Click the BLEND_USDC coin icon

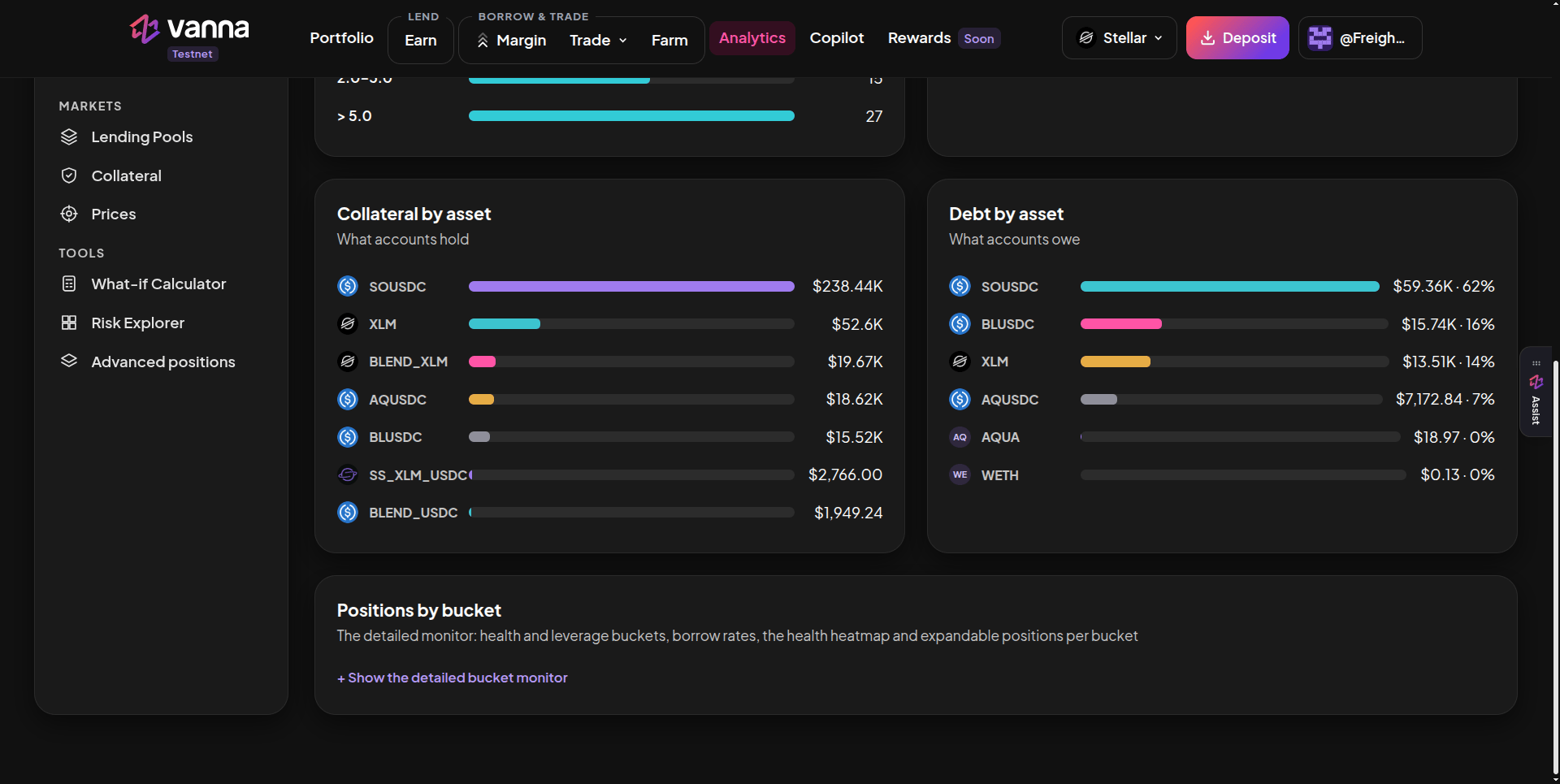pos(348,512)
